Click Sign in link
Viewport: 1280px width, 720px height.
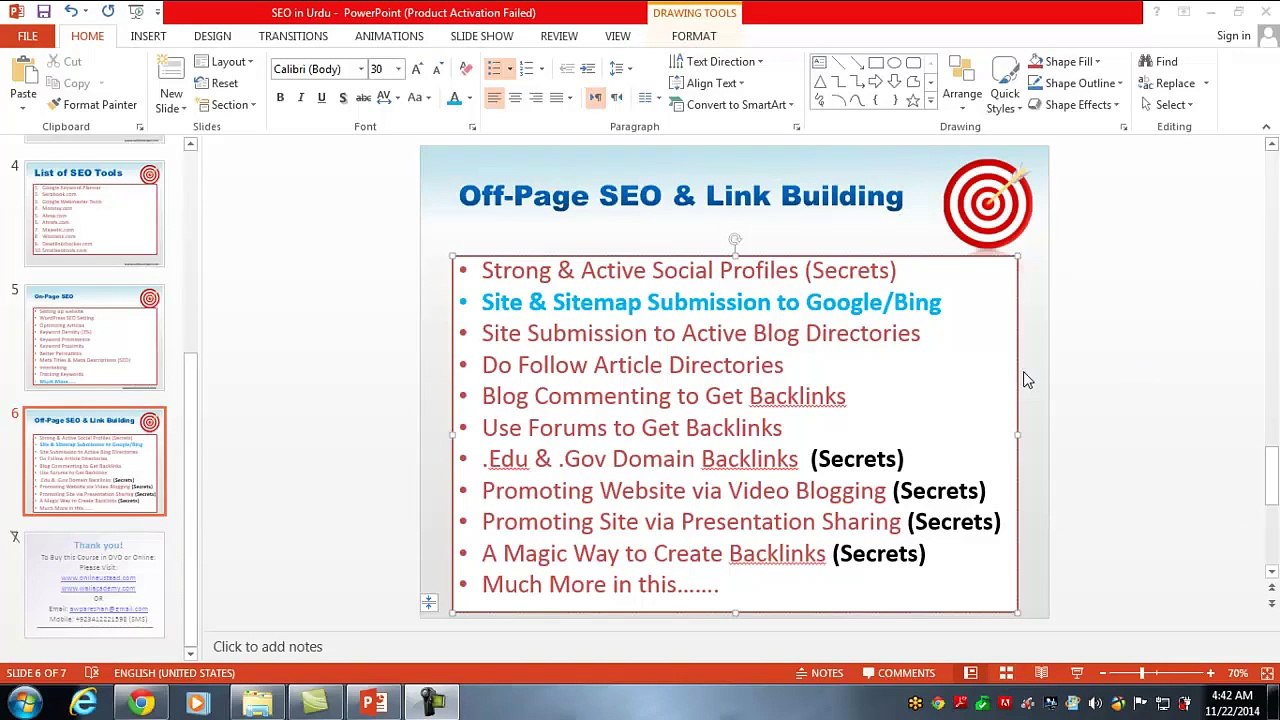(x=1234, y=36)
